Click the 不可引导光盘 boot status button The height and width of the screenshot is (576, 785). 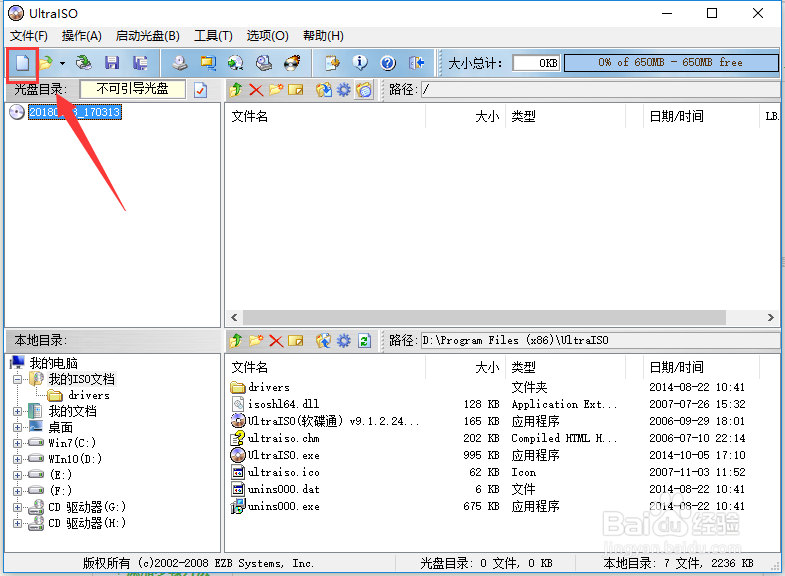coord(133,89)
